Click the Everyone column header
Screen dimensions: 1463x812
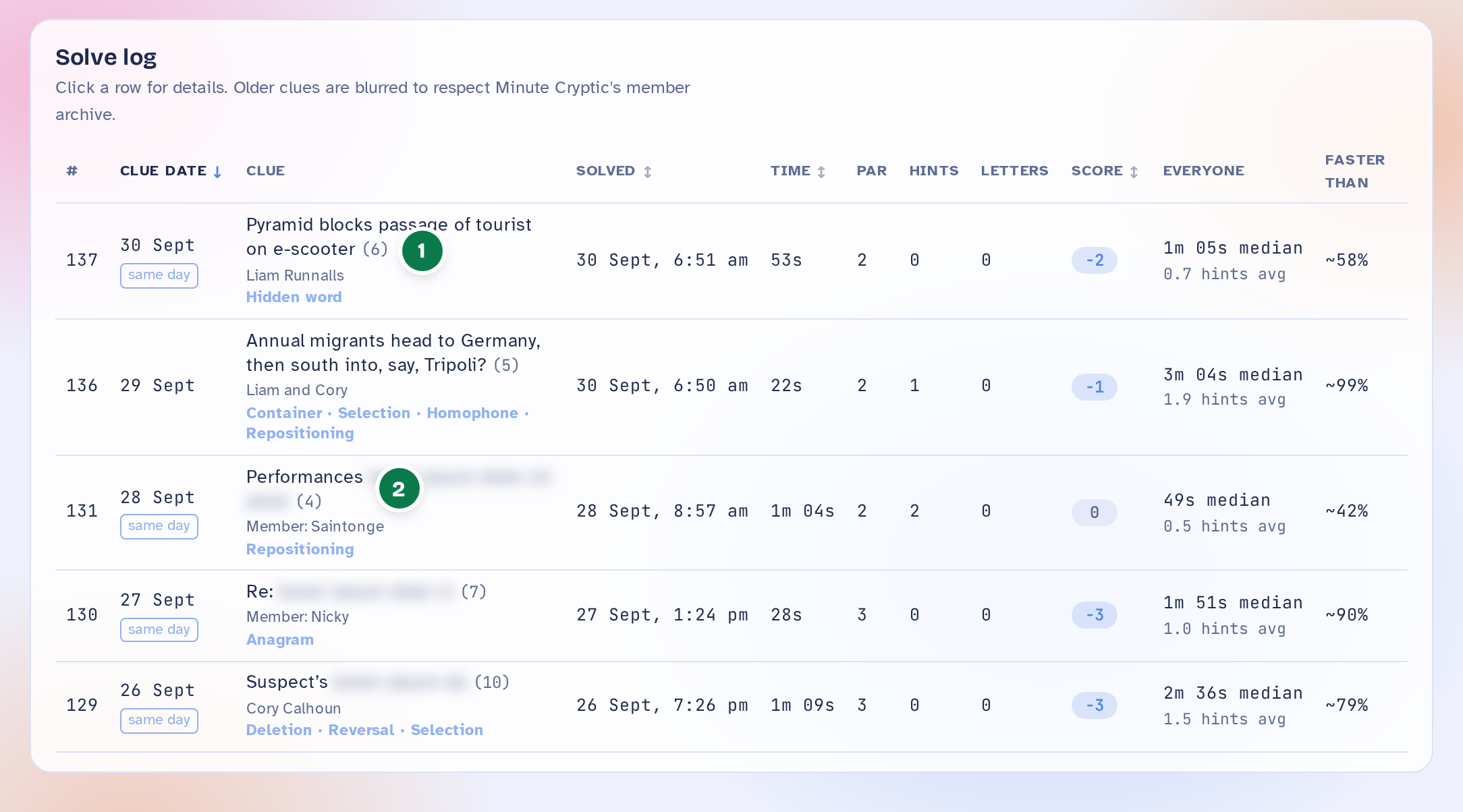click(x=1203, y=171)
